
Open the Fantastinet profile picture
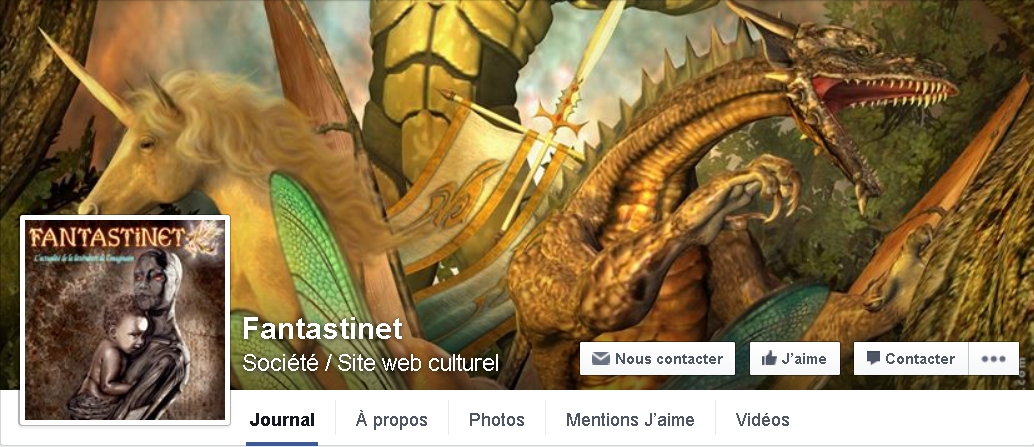125,320
